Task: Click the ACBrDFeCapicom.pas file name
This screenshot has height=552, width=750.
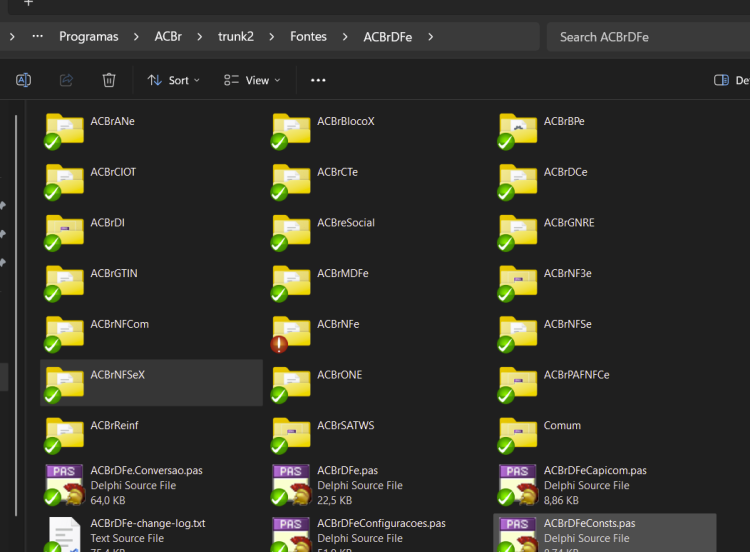Action: pyautogui.click(x=595, y=470)
